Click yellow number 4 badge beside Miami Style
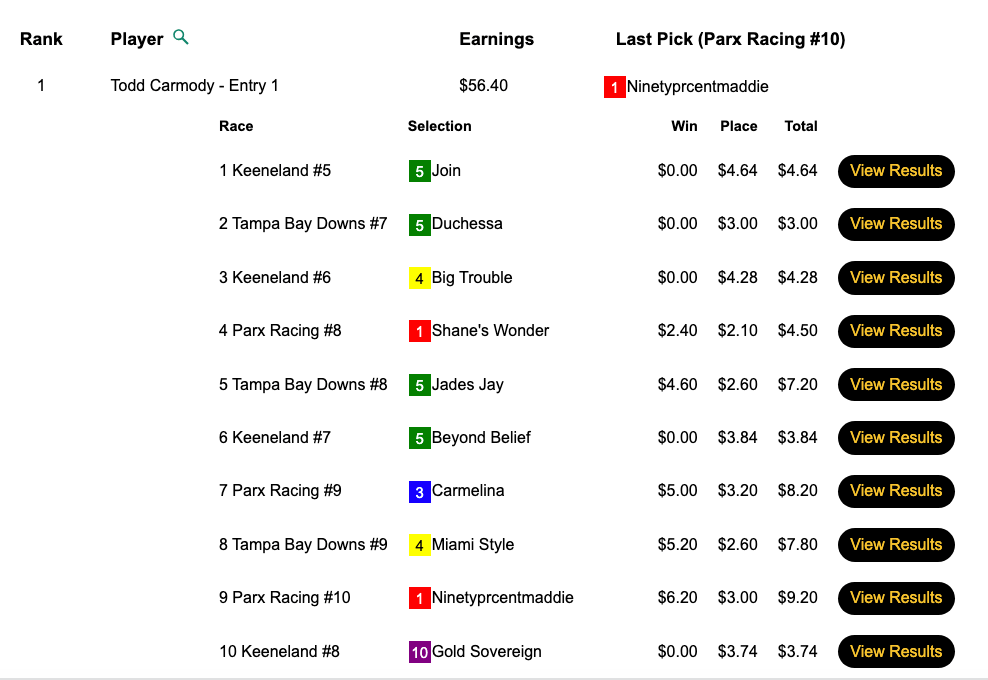The height and width of the screenshot is (680, 988). [419, 545]
